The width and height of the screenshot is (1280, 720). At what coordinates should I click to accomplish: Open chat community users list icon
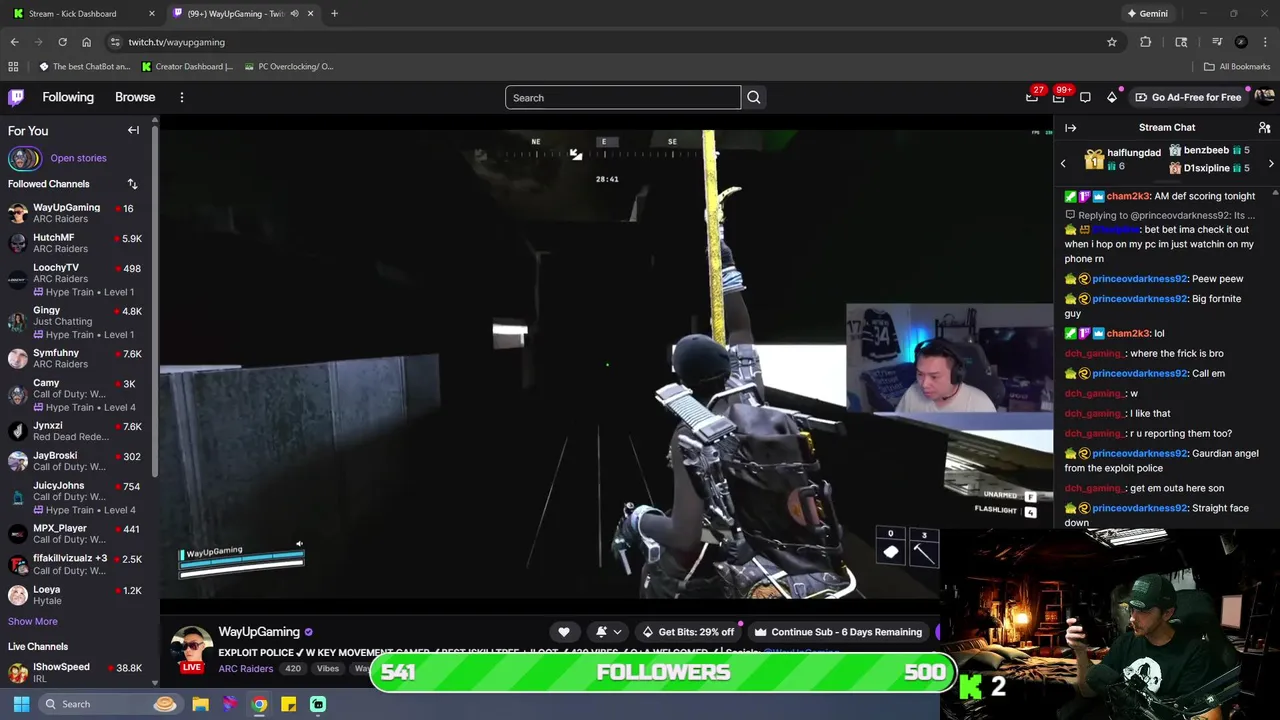pos(1264,128)
